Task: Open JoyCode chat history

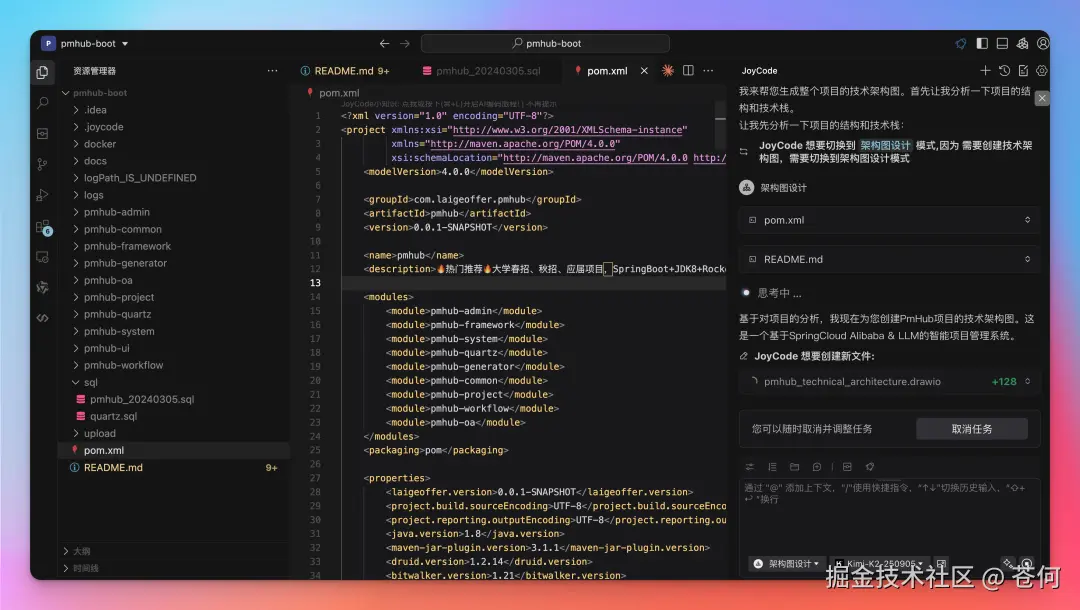Action: (x=1004, y=71)
